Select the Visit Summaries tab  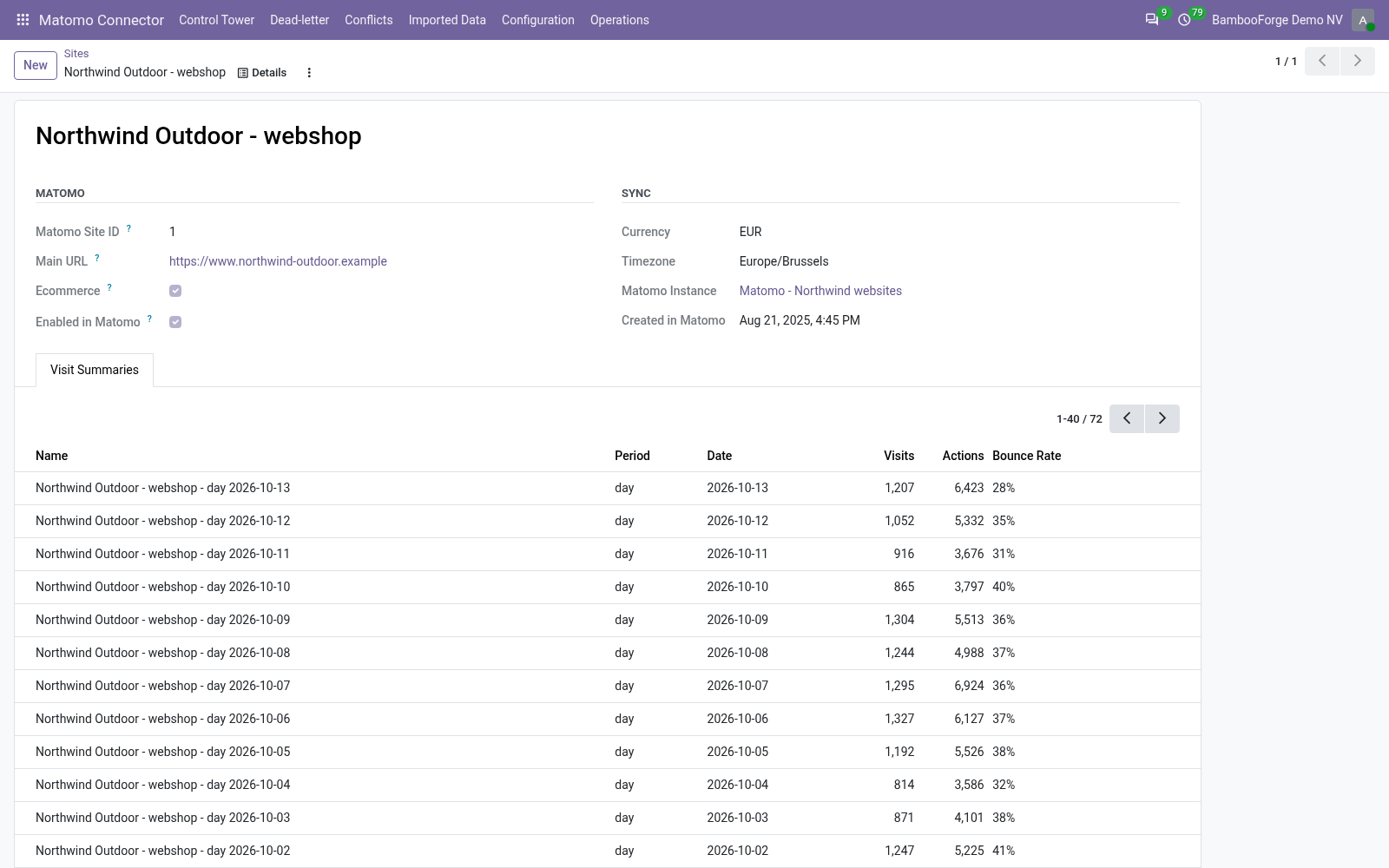pos(95,370)
